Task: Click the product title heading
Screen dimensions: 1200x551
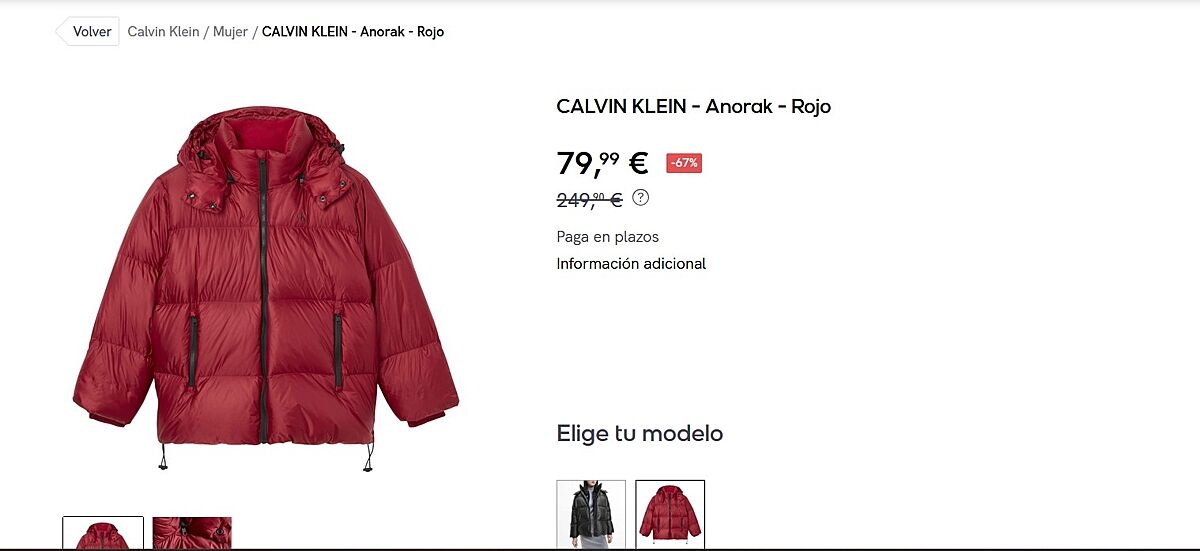Action: click(x=694, y=106)
